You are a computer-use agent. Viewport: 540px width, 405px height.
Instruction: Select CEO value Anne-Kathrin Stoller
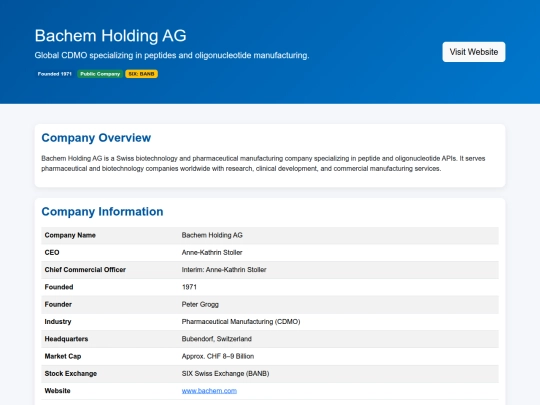click(x=212, y=252)
